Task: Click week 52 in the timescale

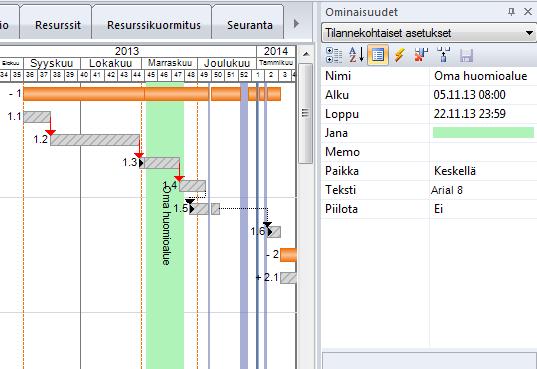Action: coord(244,75)
